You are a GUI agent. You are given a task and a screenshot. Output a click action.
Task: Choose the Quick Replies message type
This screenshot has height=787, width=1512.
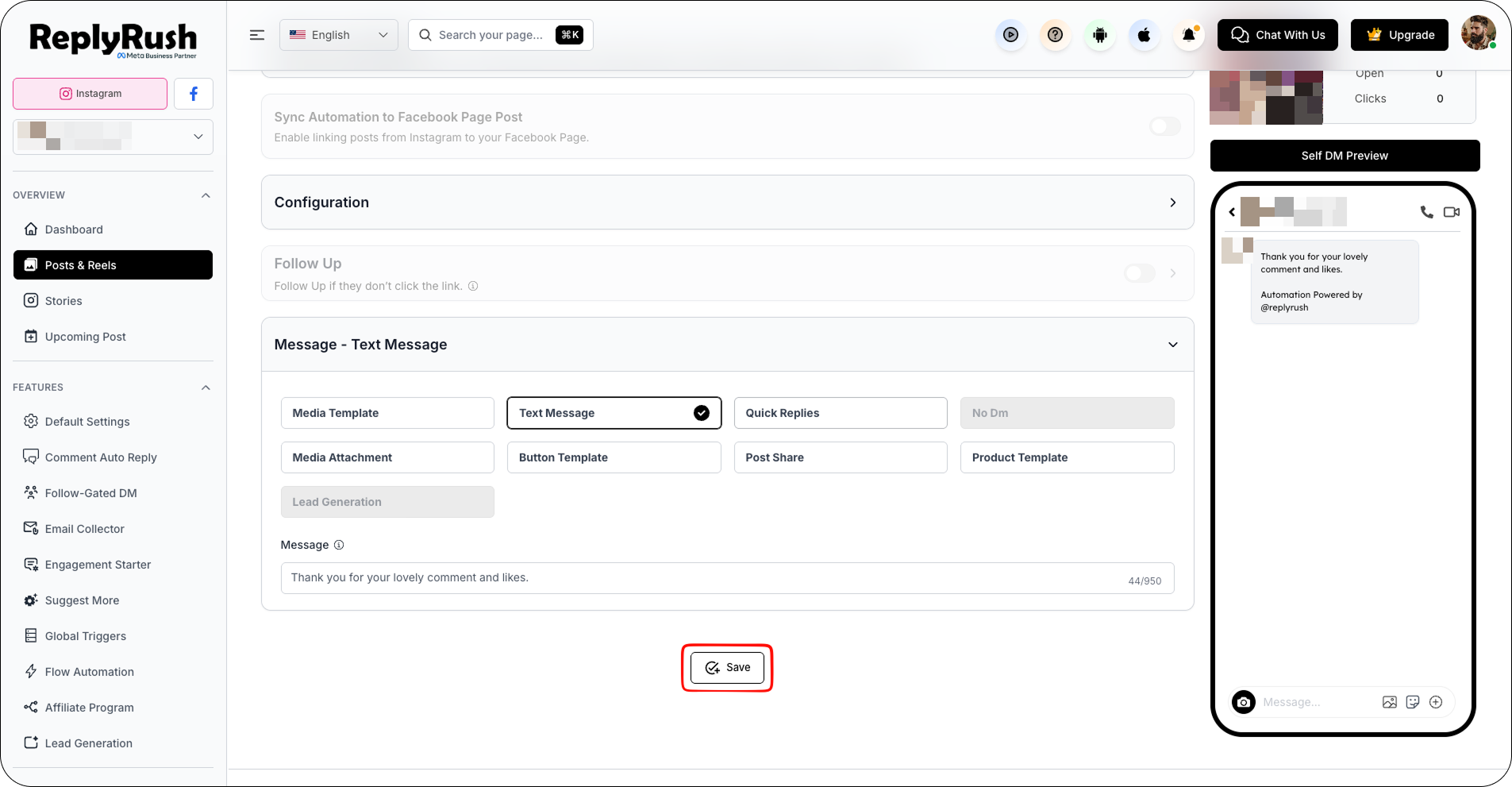pos(841,413)
